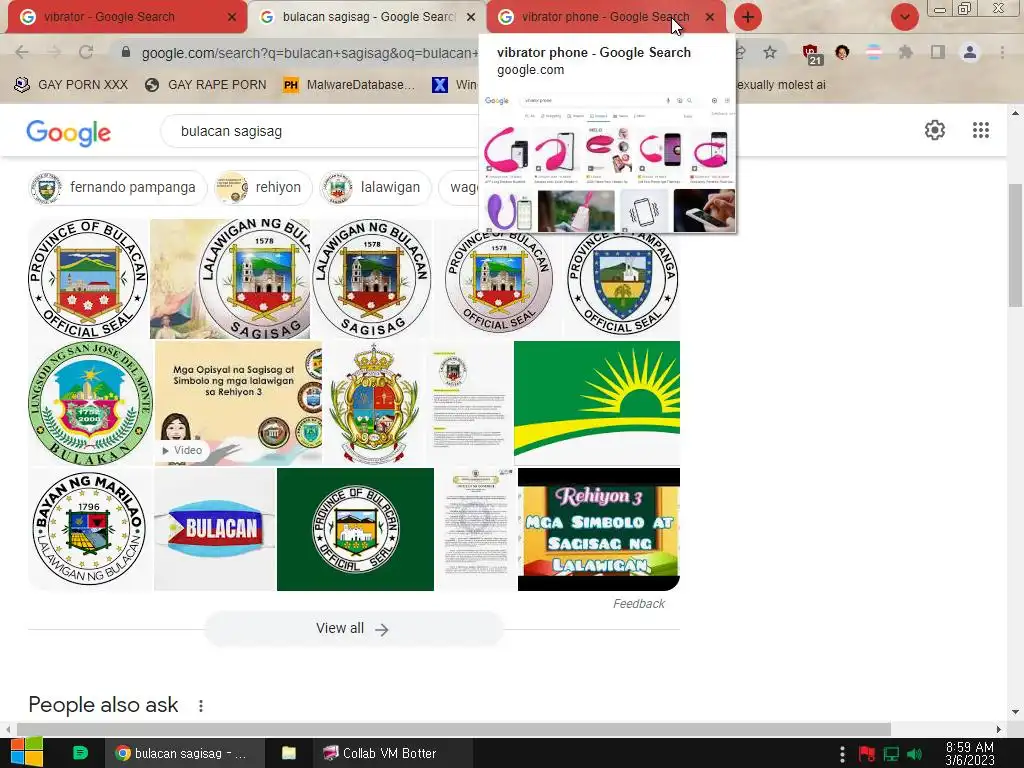Select the Chrome 'bulacan sagisag' taskbar item
The image size is (1024, 768).
pos(185,753)
